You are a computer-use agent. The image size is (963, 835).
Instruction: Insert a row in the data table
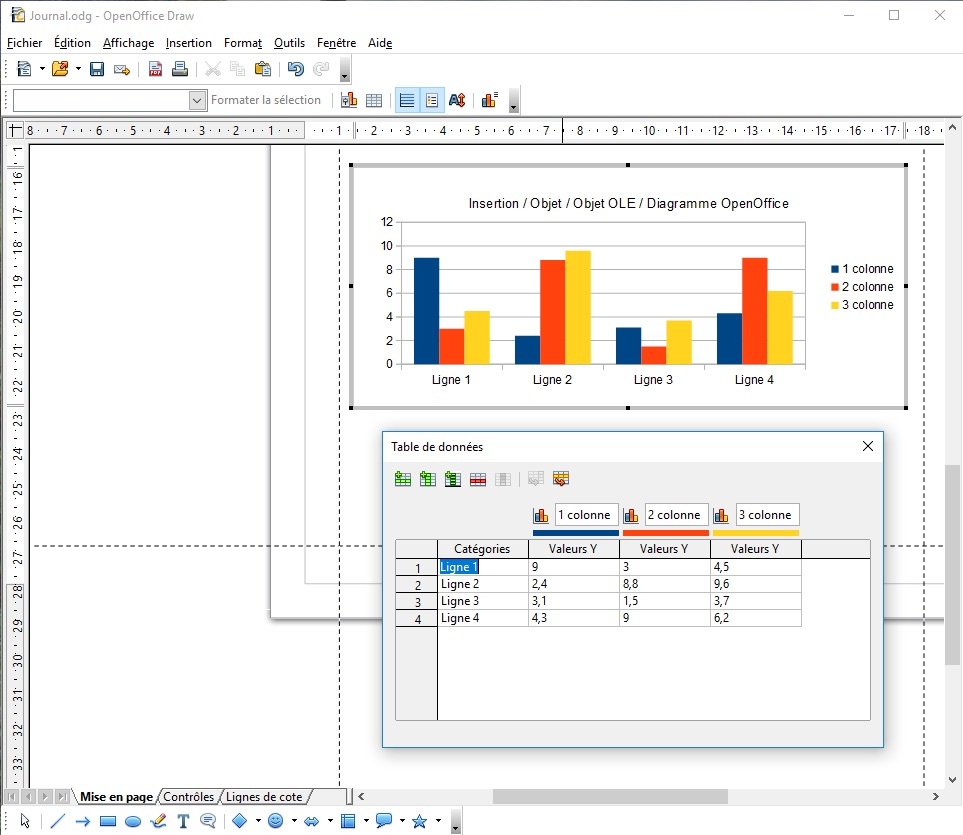[403, 479]
